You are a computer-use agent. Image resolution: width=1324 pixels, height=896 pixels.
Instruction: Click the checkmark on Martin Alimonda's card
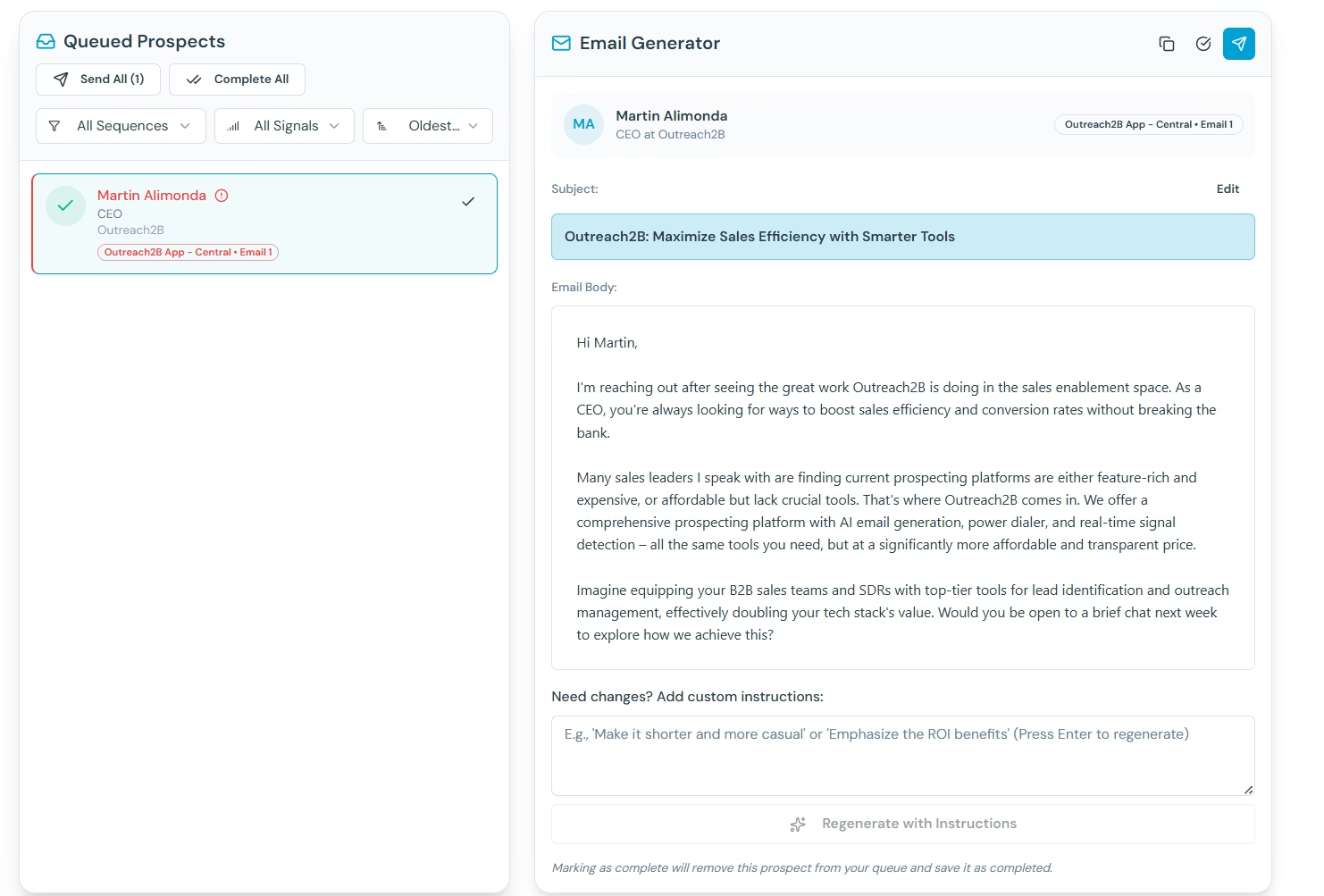coord(468,202)
